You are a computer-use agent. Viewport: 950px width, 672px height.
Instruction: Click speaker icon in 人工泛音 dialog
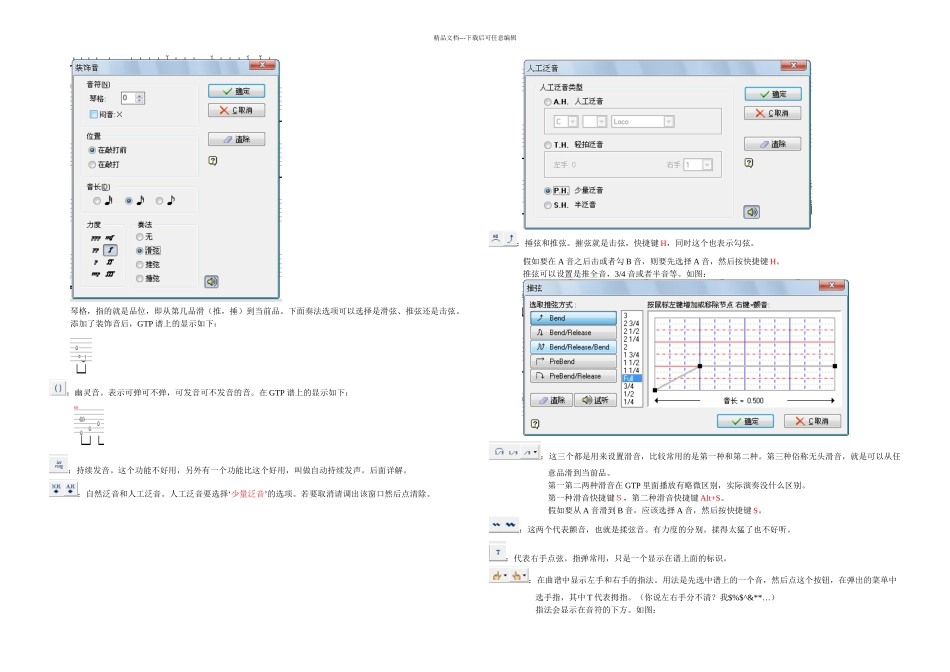[752, 212]
